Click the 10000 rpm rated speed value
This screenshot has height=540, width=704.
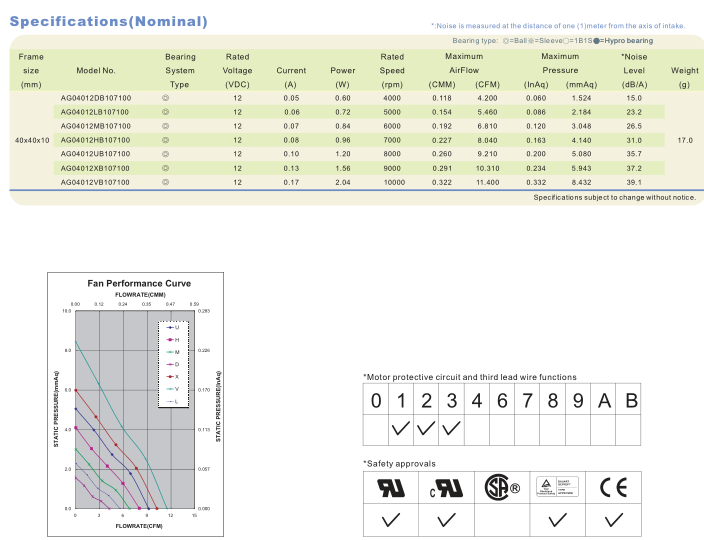[394, 182]
